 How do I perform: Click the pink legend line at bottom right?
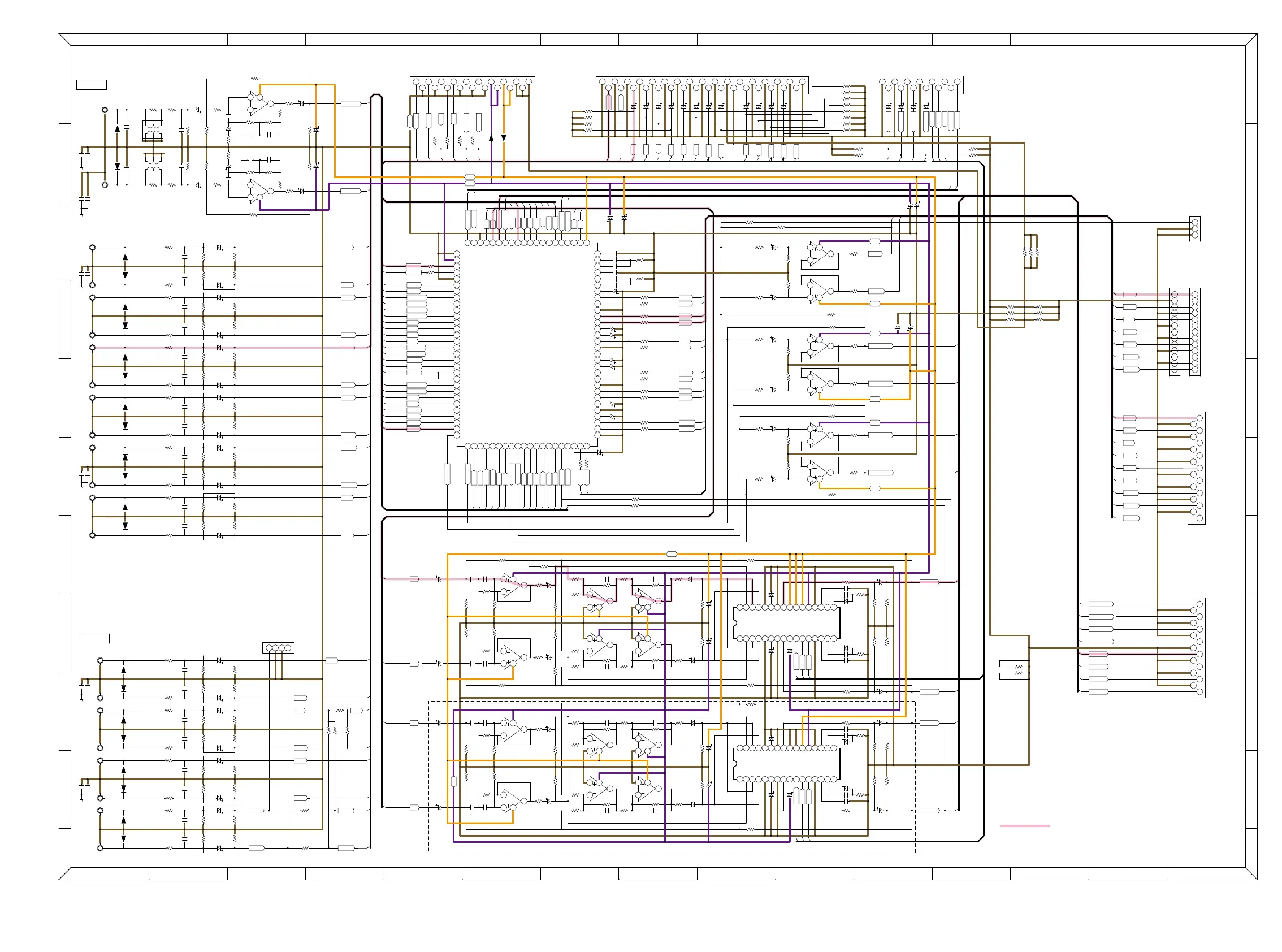tap(1024, 826)
